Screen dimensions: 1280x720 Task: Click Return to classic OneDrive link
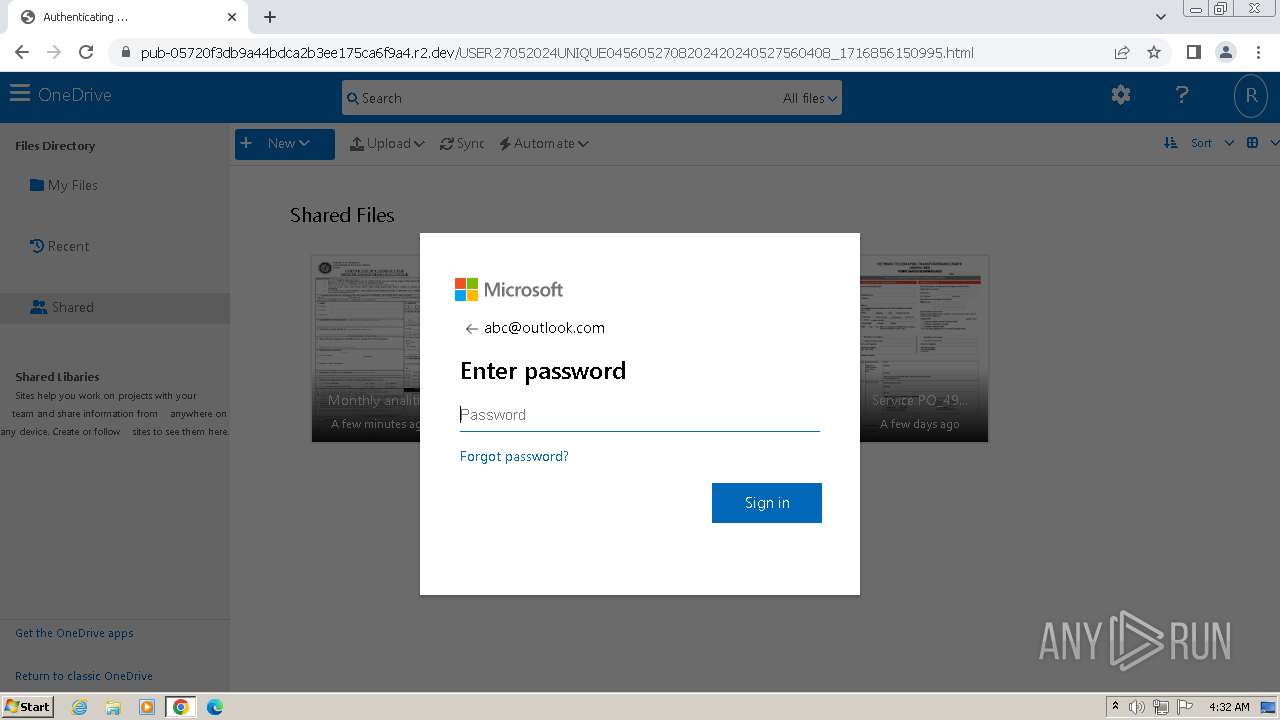pyautogui.click(x=84, y=676)
